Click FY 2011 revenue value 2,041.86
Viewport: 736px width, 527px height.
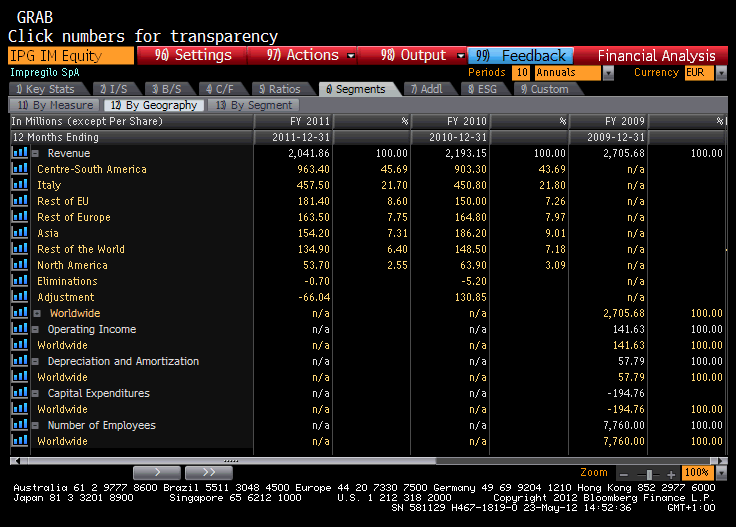click(309, 153)
